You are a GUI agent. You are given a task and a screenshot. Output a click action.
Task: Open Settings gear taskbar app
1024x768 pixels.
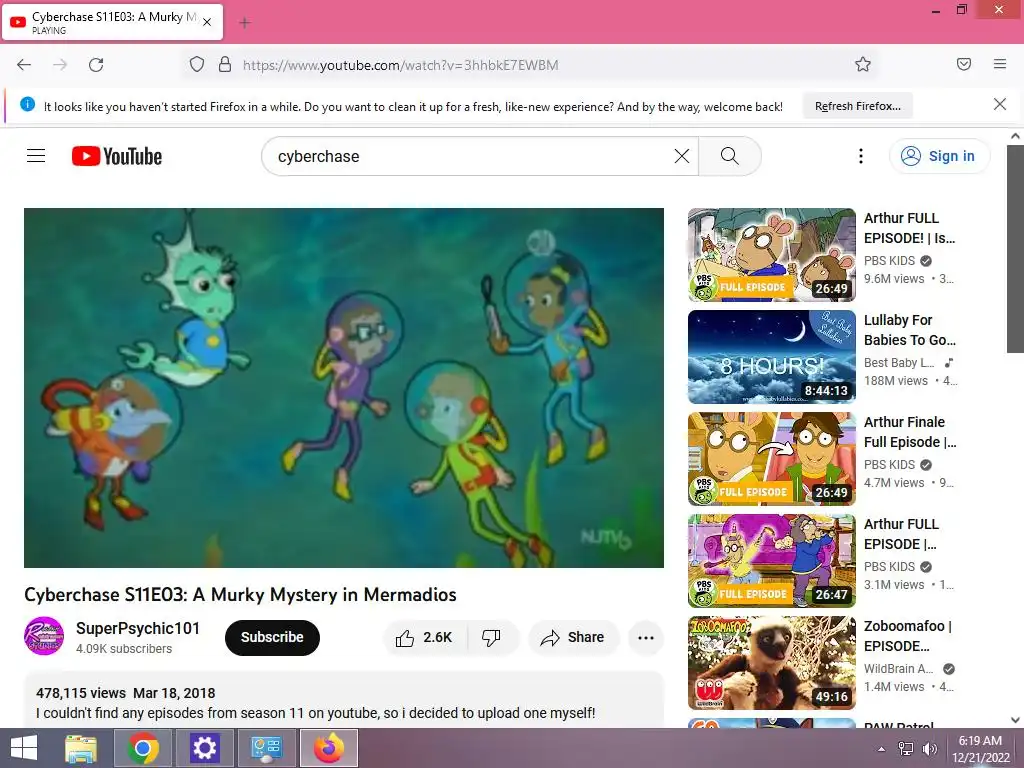[204, 748]
